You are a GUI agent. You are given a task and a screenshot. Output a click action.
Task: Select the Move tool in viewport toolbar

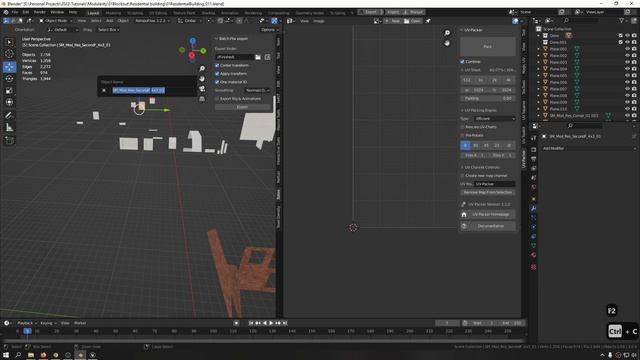click(x=9, y=67)
